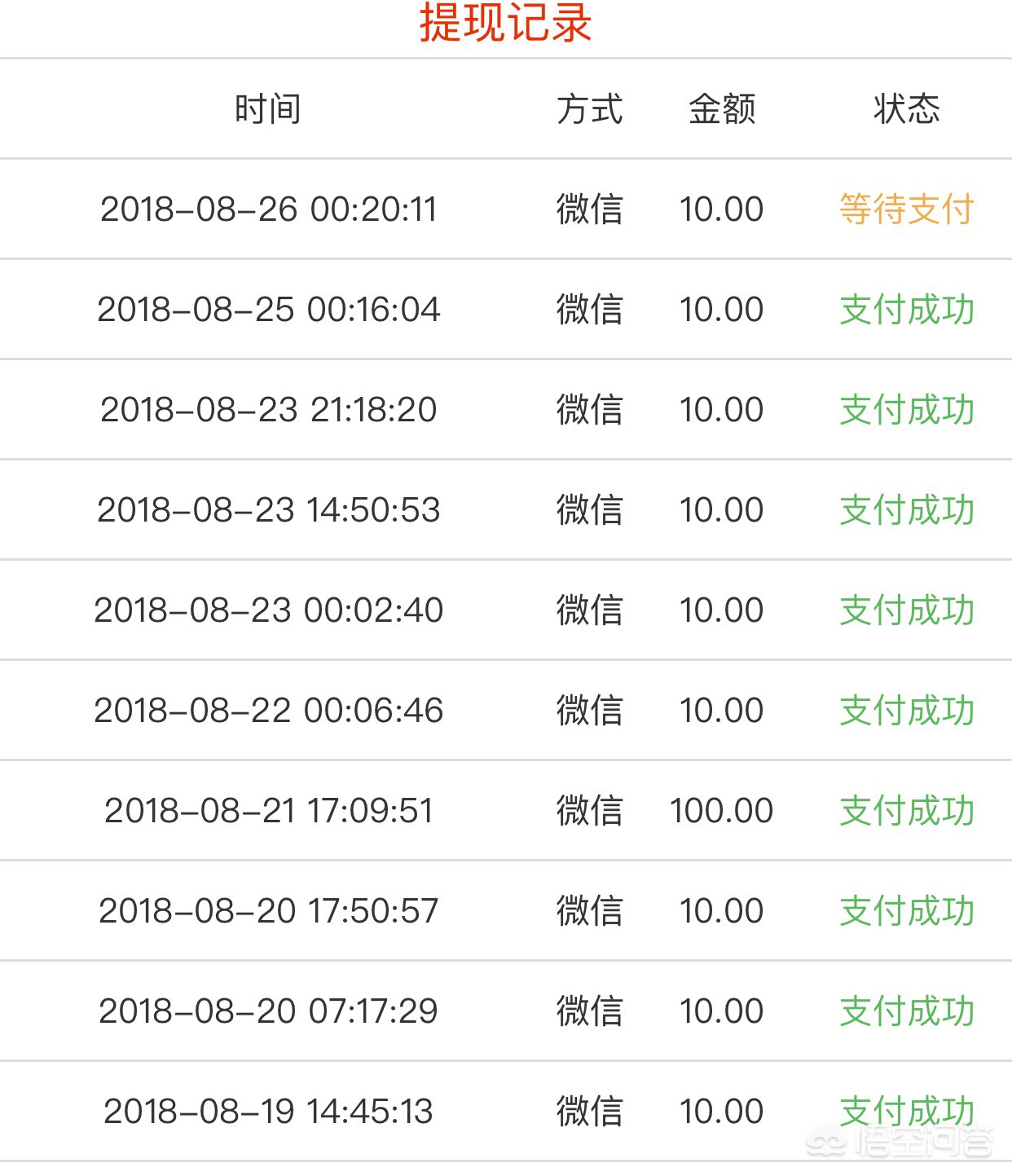Select the 2018-08-22 00:06:46 record

coord(506,711)
